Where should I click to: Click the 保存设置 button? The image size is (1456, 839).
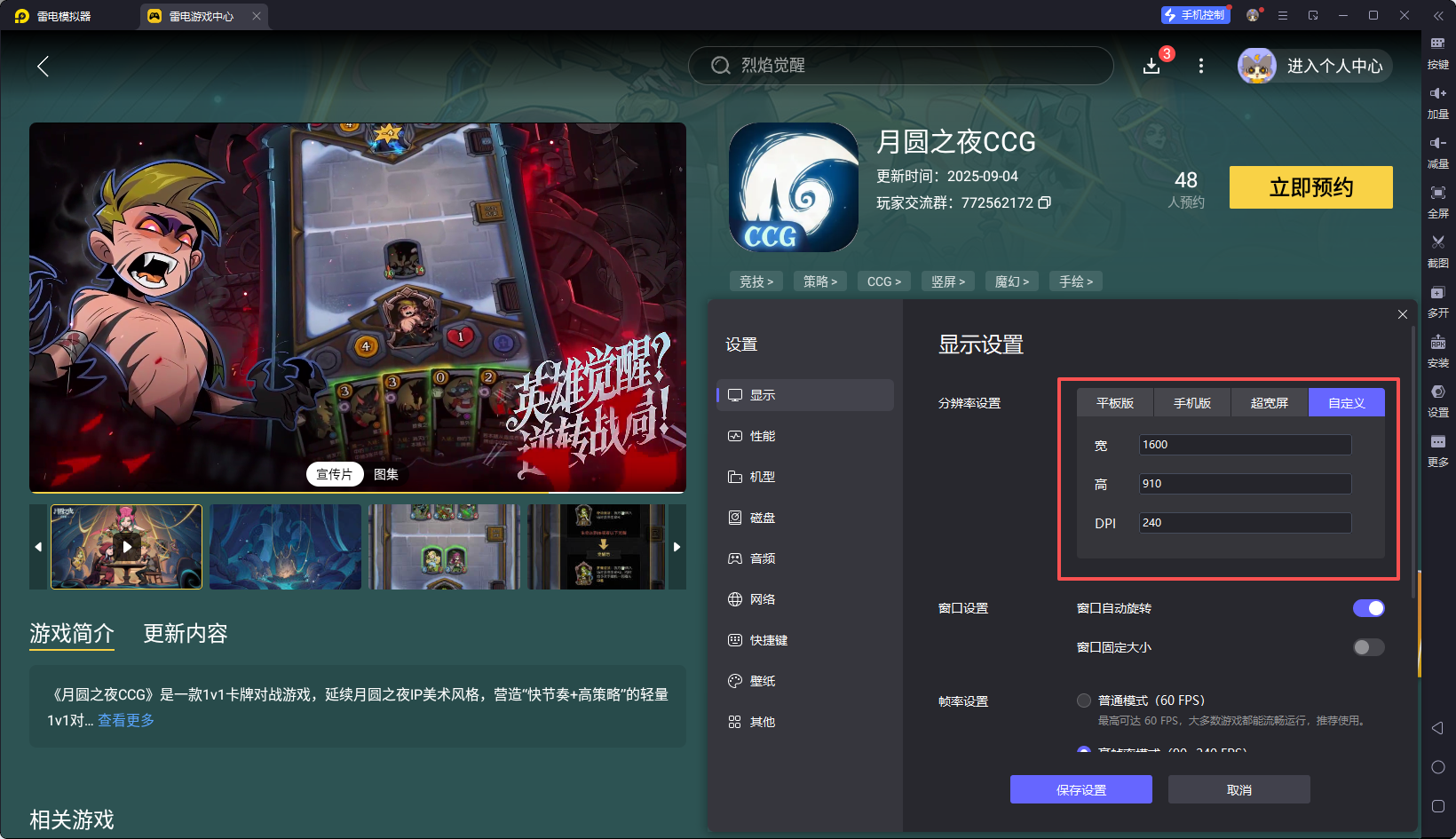[x=1081, y=789]
